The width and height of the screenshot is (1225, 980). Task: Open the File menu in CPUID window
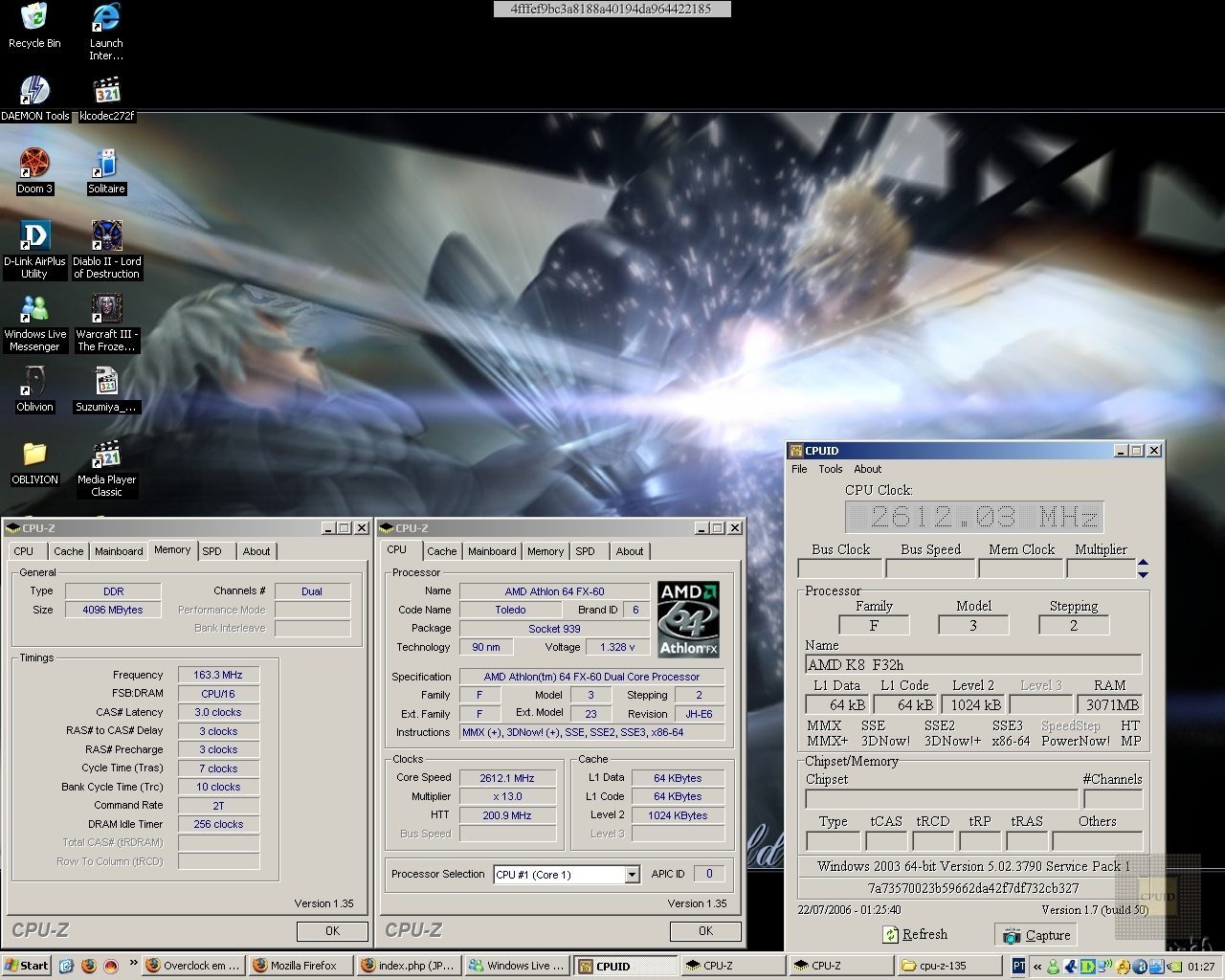[799, 469]
